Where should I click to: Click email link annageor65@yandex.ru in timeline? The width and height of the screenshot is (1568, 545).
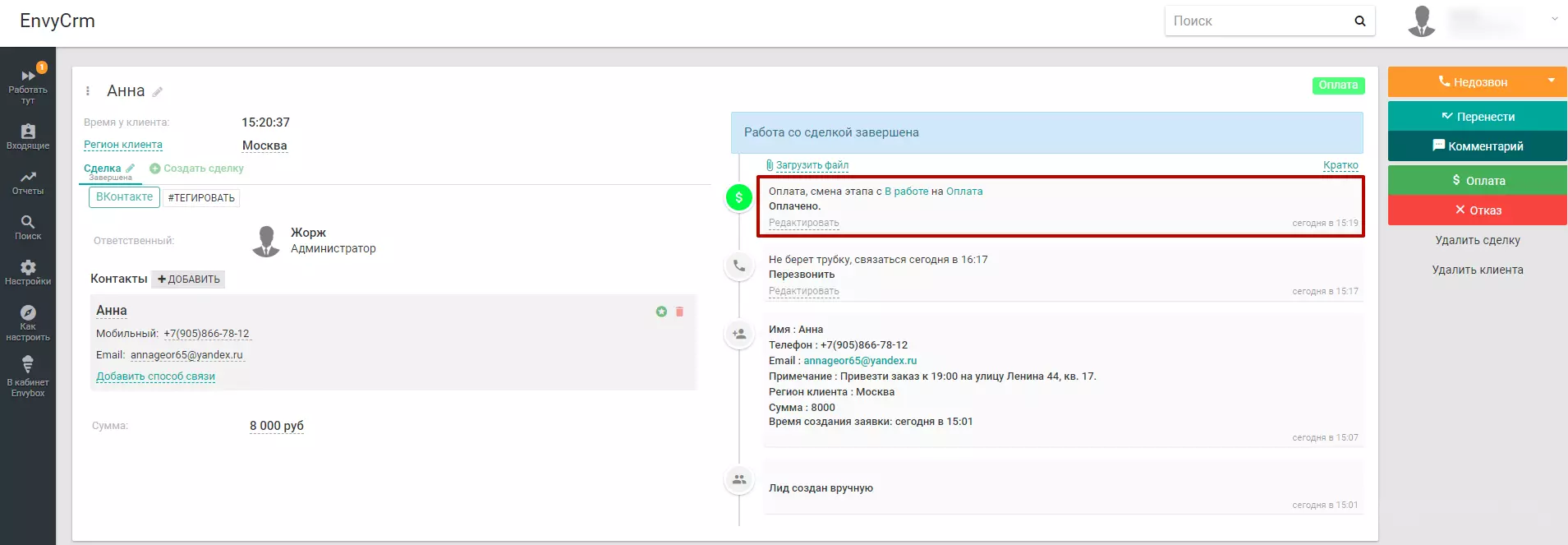[860, 361]
